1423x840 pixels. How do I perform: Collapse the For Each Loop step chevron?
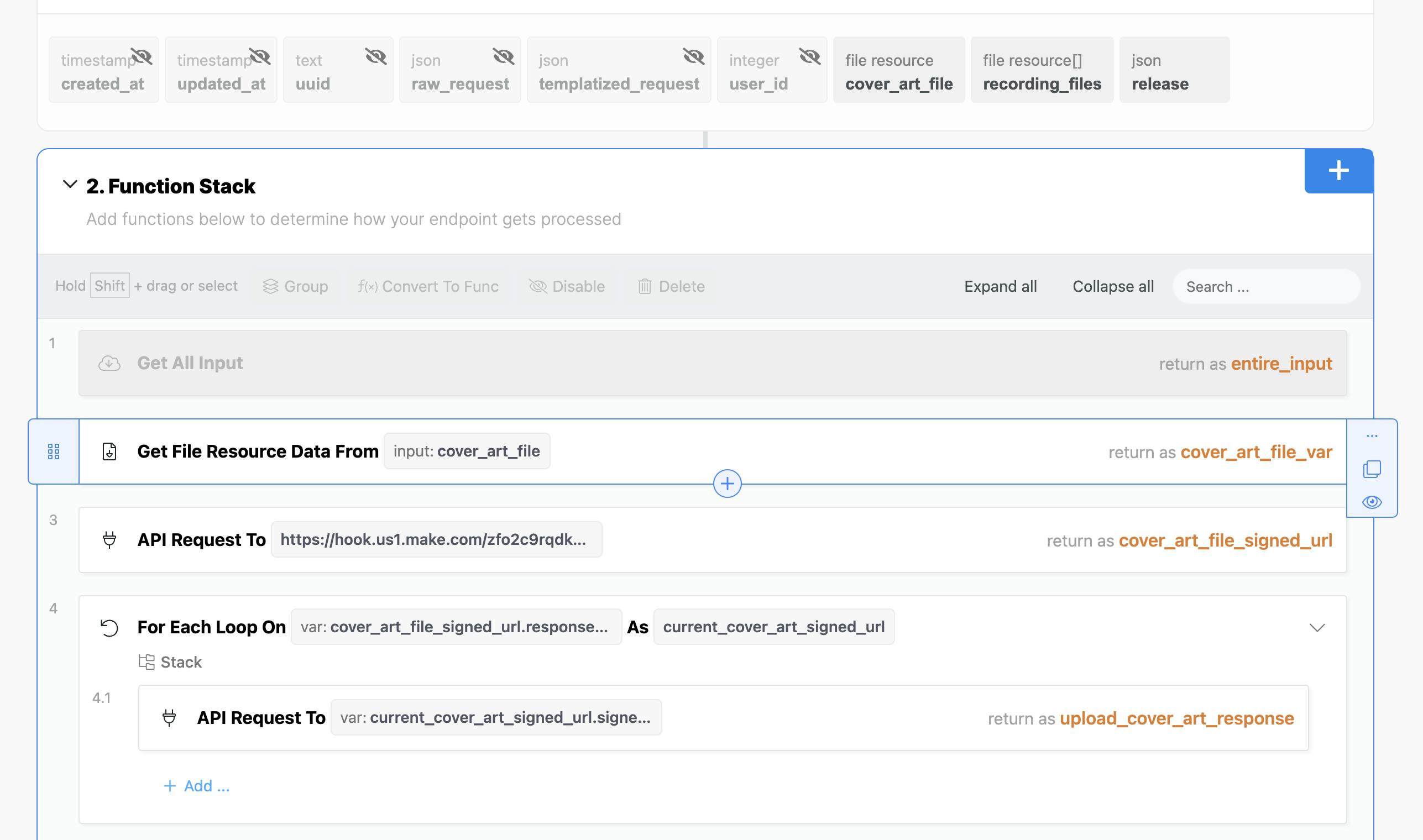[1317, 627]
